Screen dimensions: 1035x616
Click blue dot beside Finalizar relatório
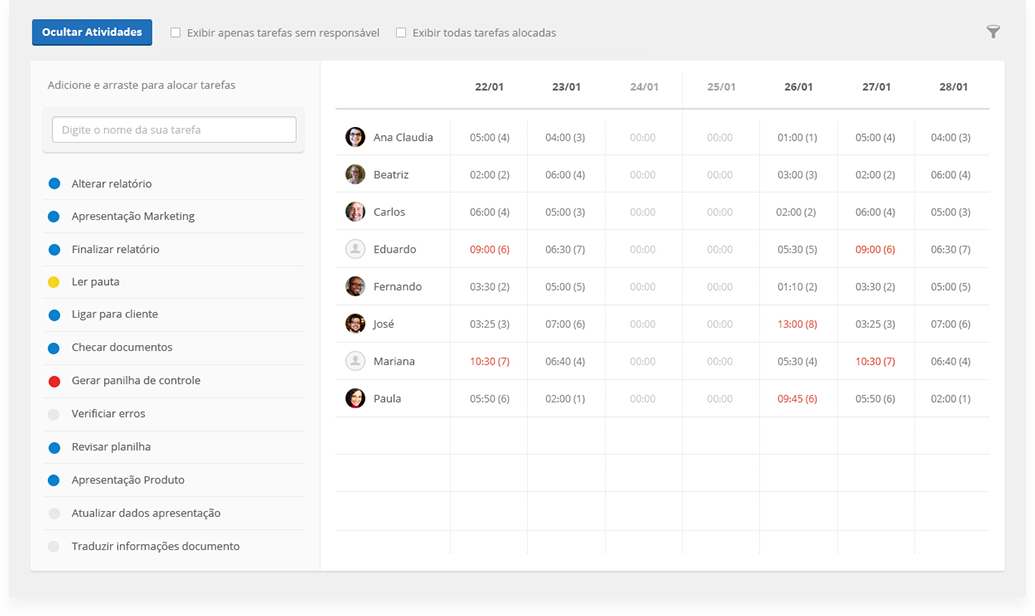pyautogui.click(x=54, y=250)
